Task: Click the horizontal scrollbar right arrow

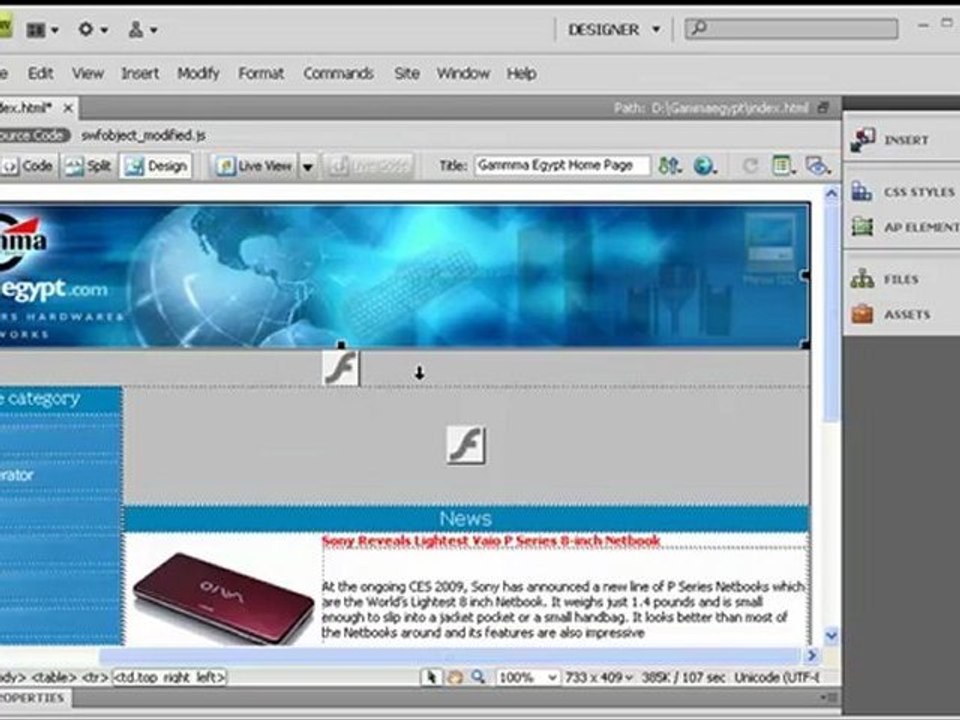Action: pyautogui.click(x=812, y=656)
